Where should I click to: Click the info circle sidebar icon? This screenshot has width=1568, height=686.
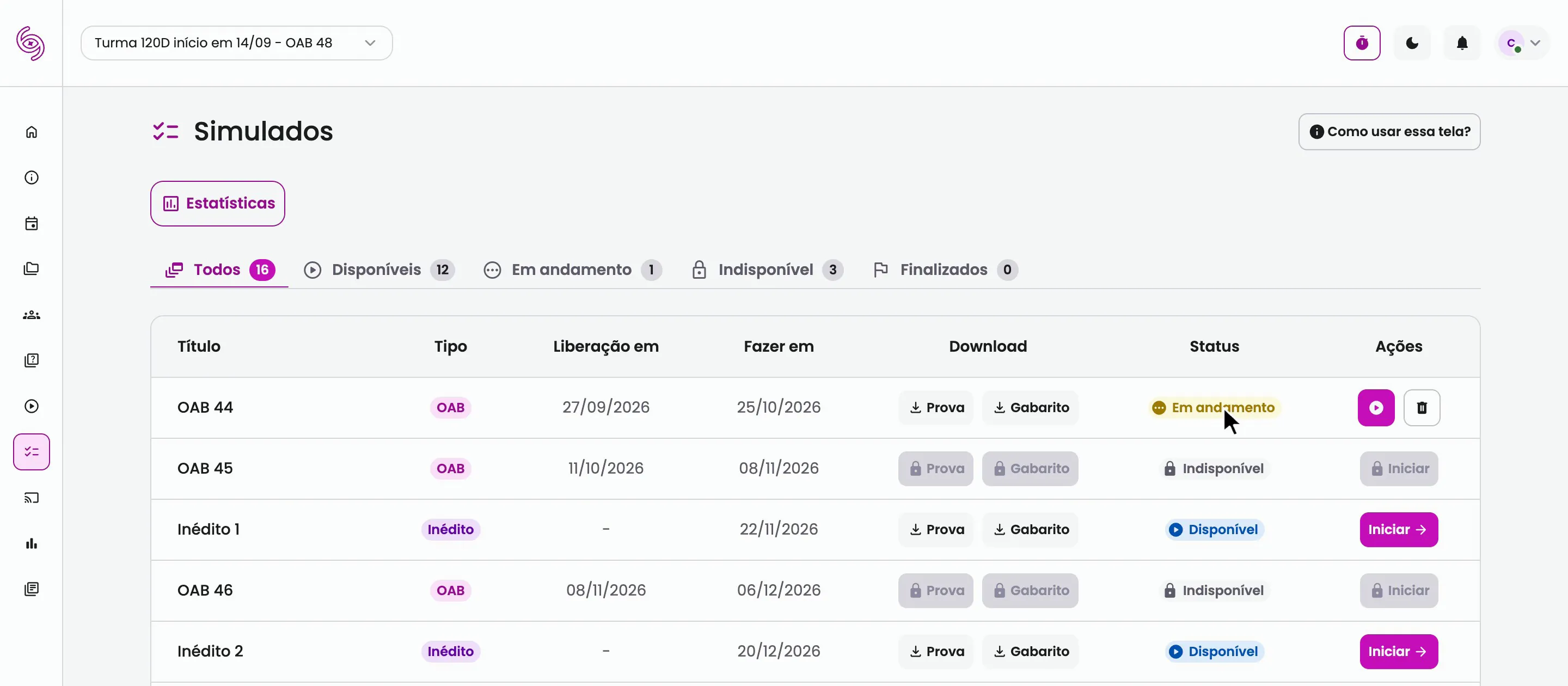coord(32,177)
